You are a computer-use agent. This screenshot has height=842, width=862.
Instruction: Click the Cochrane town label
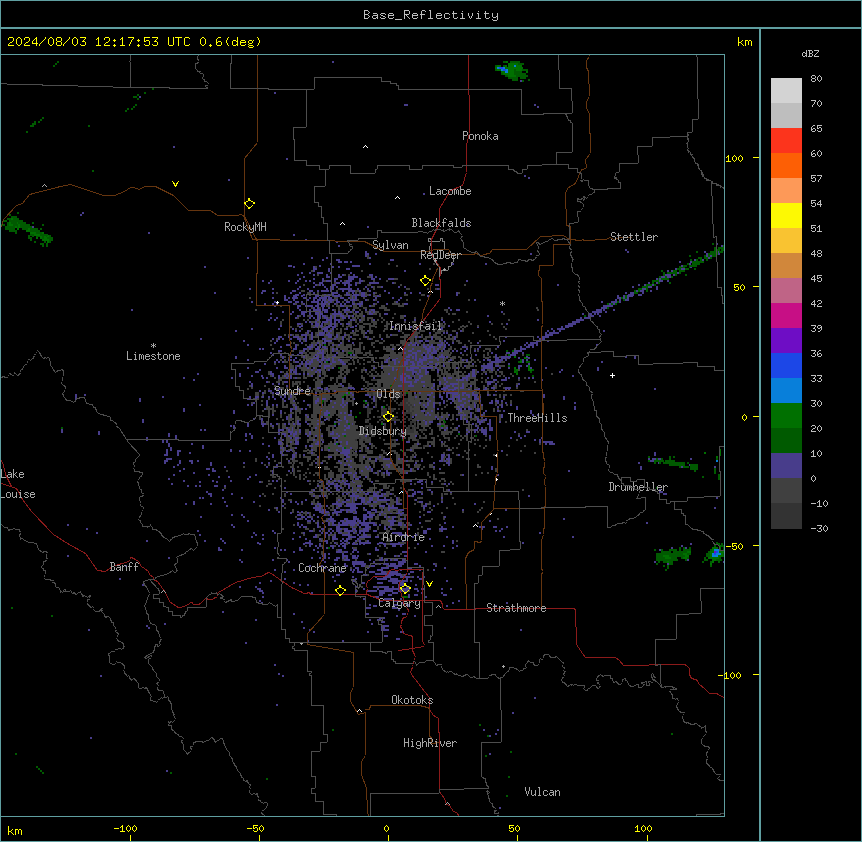322,568
